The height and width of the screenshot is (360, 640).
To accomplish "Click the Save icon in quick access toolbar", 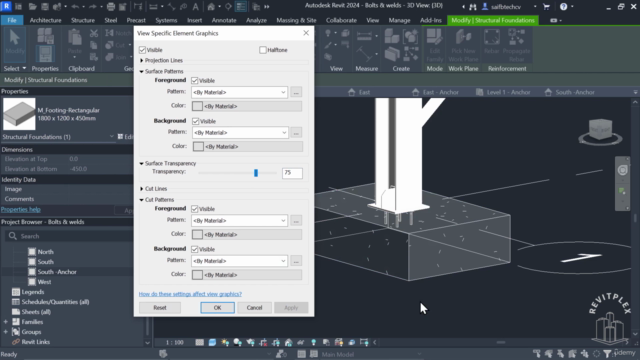I will [45, 7].
